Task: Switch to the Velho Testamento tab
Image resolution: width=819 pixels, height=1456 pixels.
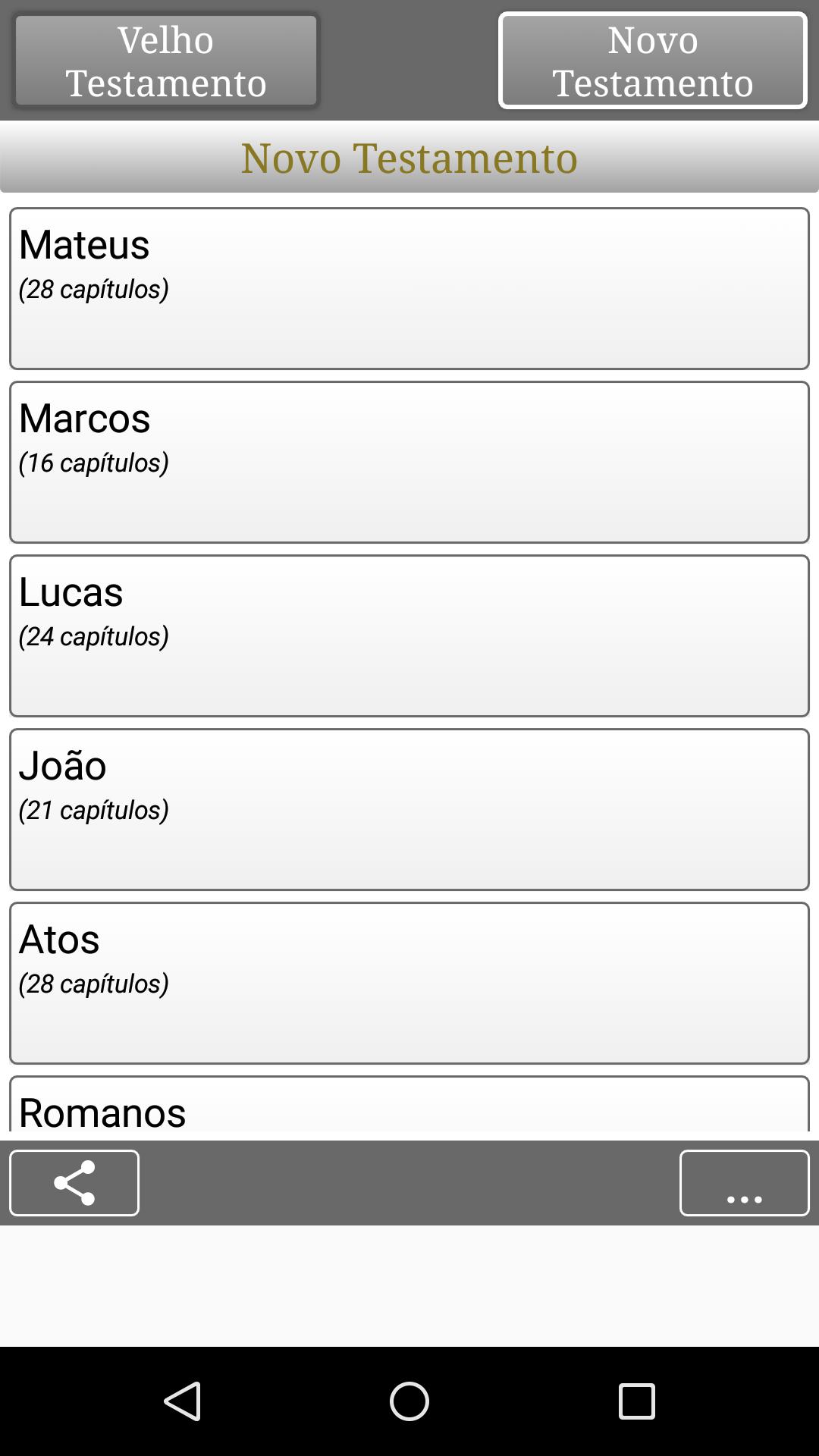Action: [166, 61]
